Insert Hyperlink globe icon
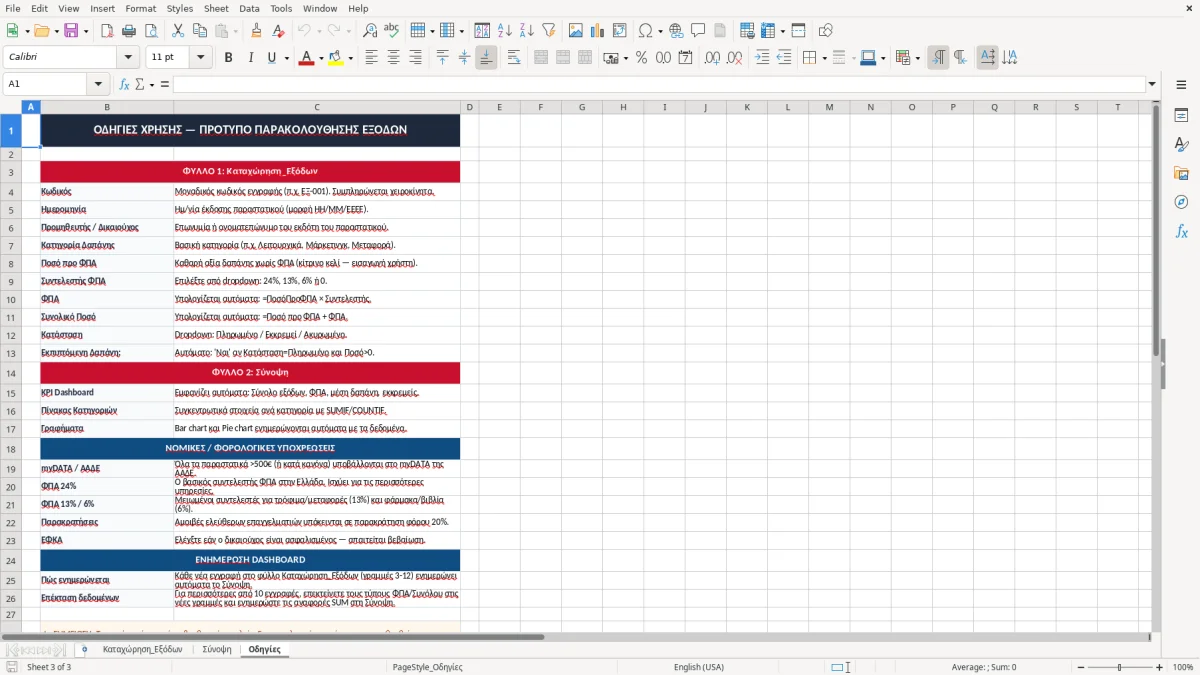The width and height of the screenshot is (1200, 675). coord(676,31)
